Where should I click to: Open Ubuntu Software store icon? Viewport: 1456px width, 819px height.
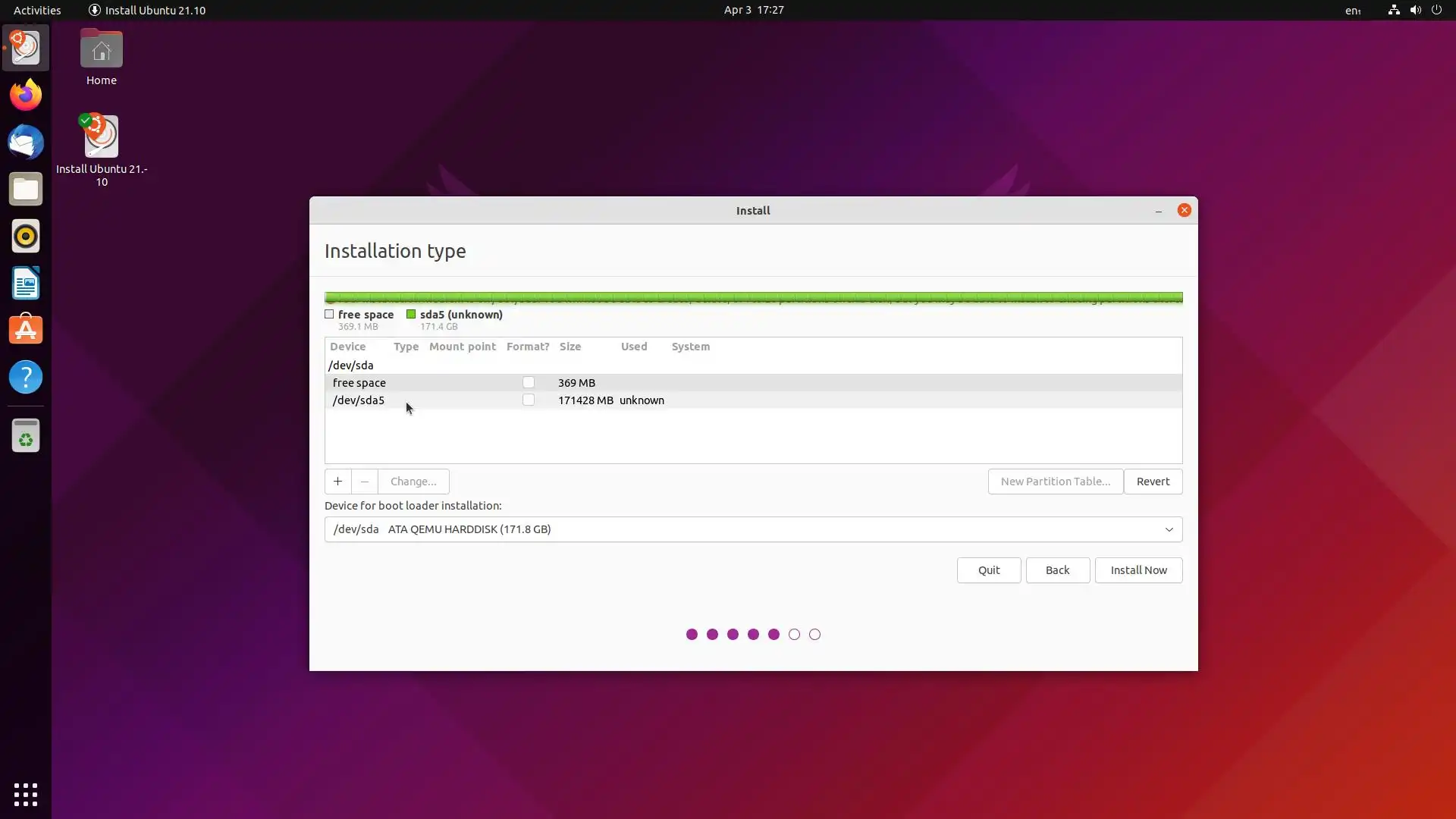pos(26,331)
